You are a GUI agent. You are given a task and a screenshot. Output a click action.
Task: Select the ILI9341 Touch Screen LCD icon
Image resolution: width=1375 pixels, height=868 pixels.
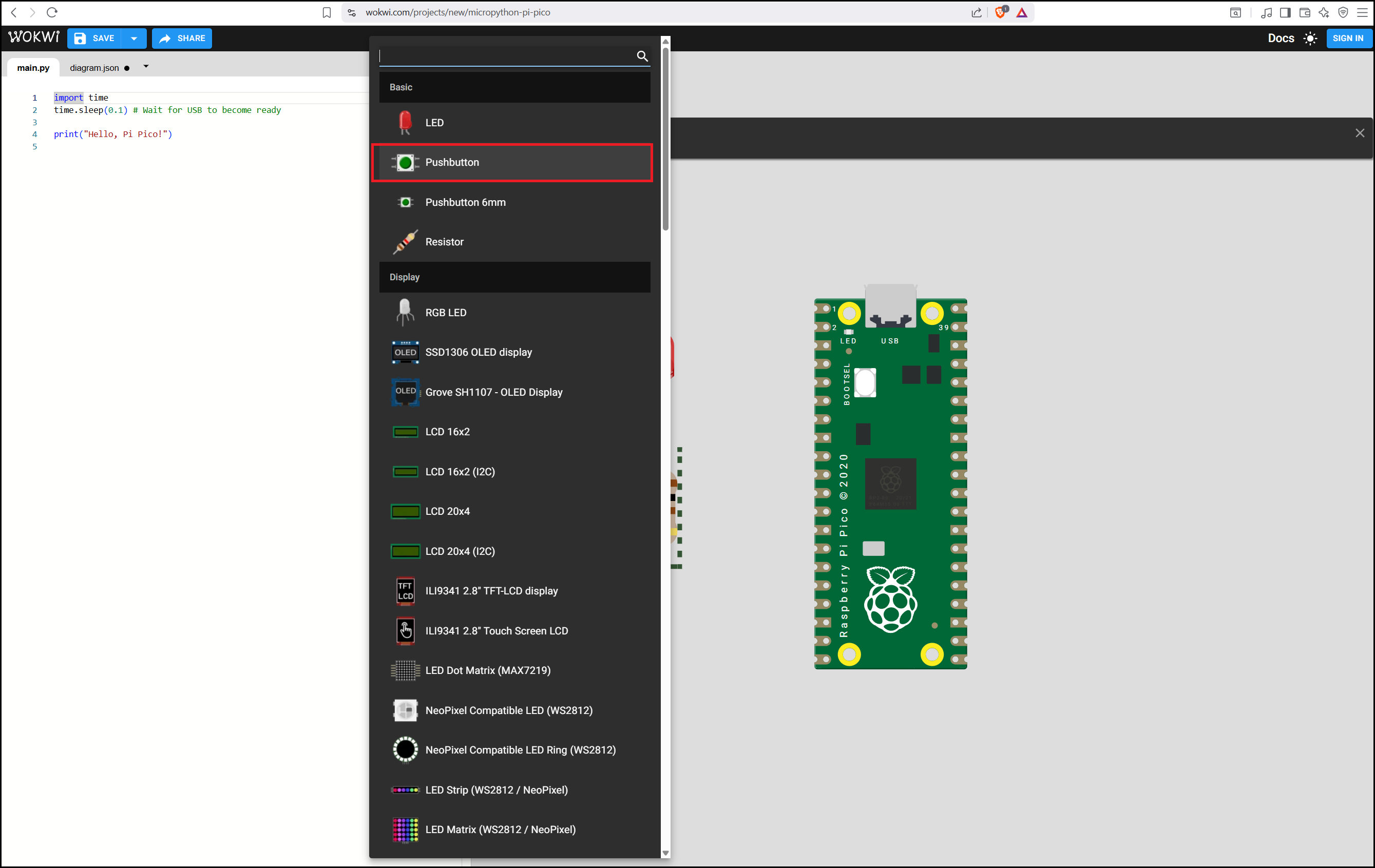[x=405, y=631]
